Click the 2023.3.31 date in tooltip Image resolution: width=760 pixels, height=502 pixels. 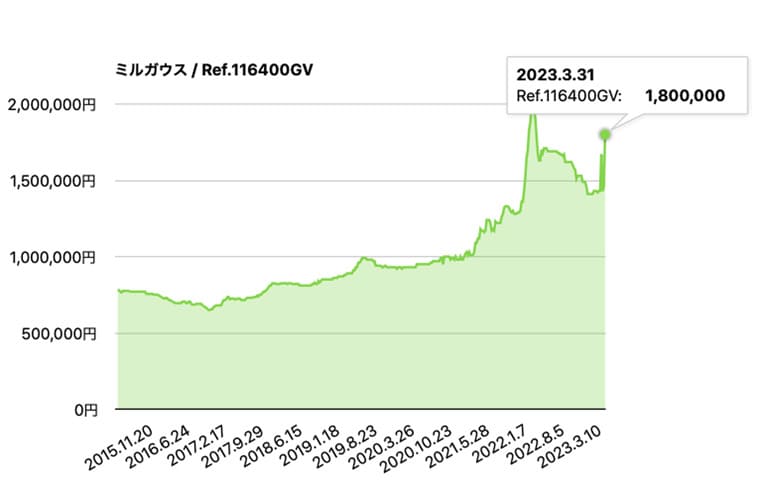click(x=549, y=75)
